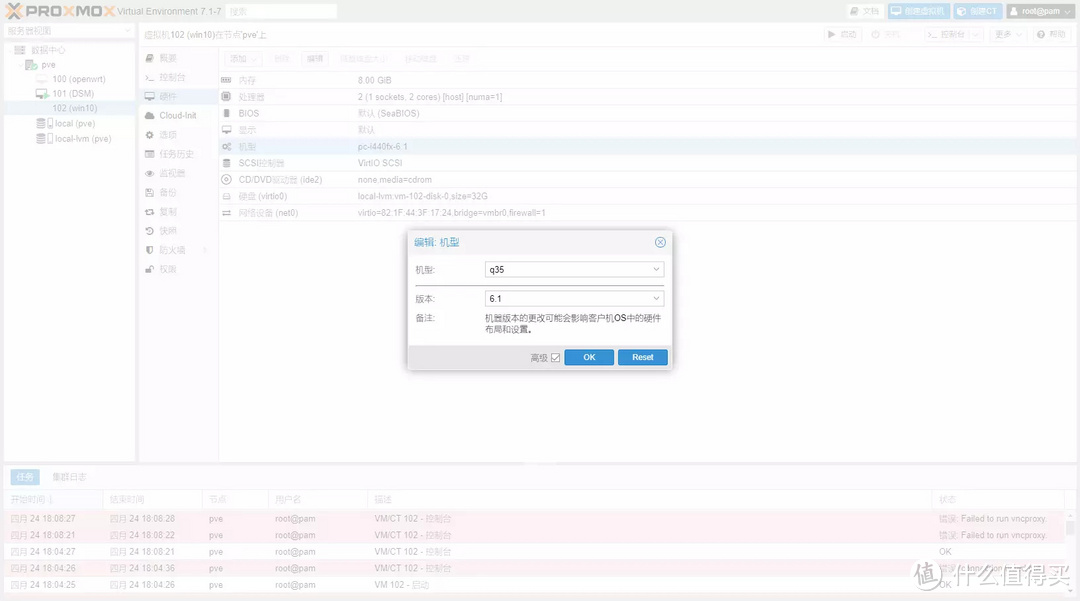1080x601 pixels.
Task: Select the BIOS row
Action: [649, 114]
